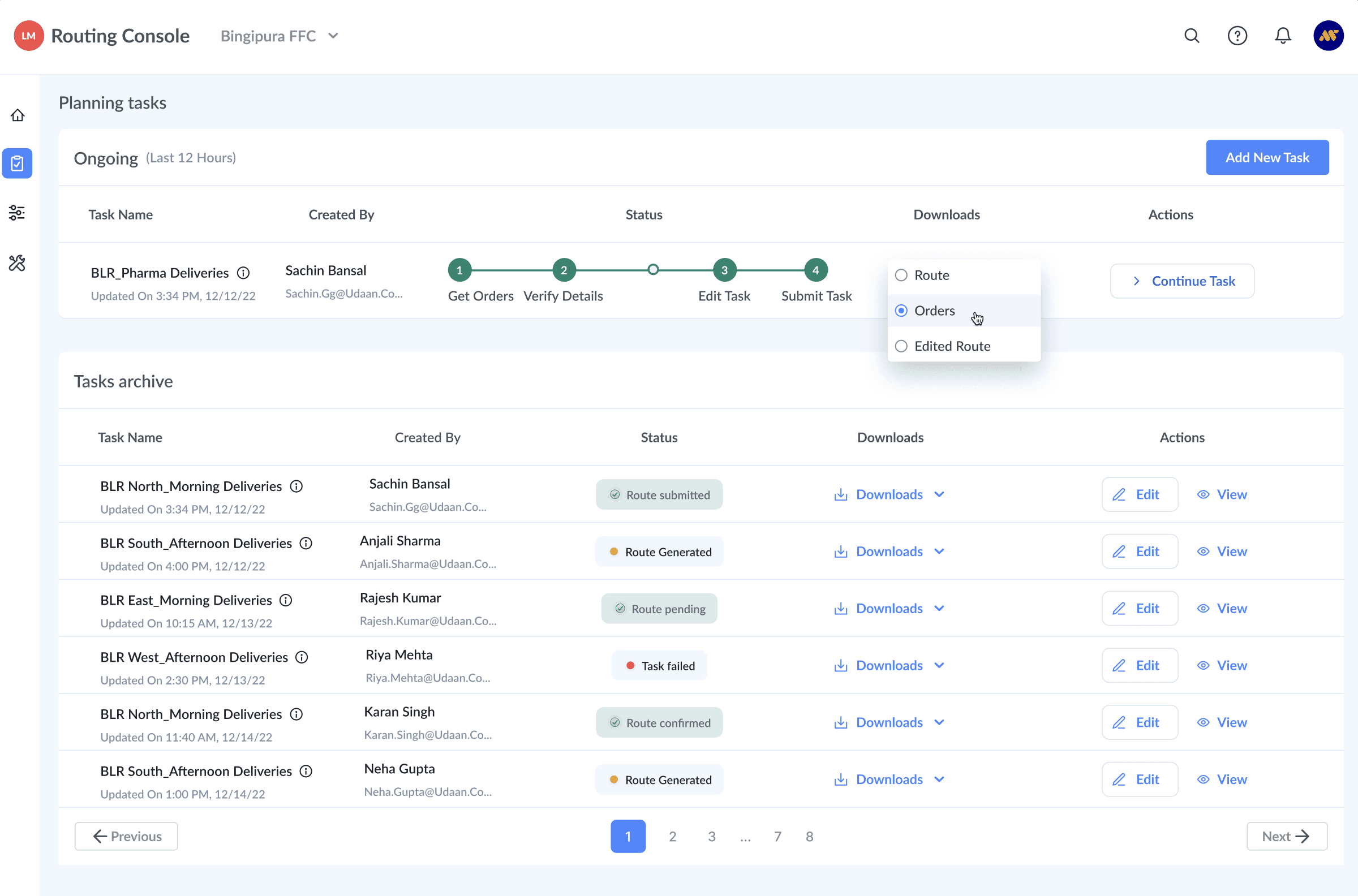The width and height of the screenshot is (1358, 896).
Task: Select the Edited Route radio option
Action: click(x=901, y=346)
